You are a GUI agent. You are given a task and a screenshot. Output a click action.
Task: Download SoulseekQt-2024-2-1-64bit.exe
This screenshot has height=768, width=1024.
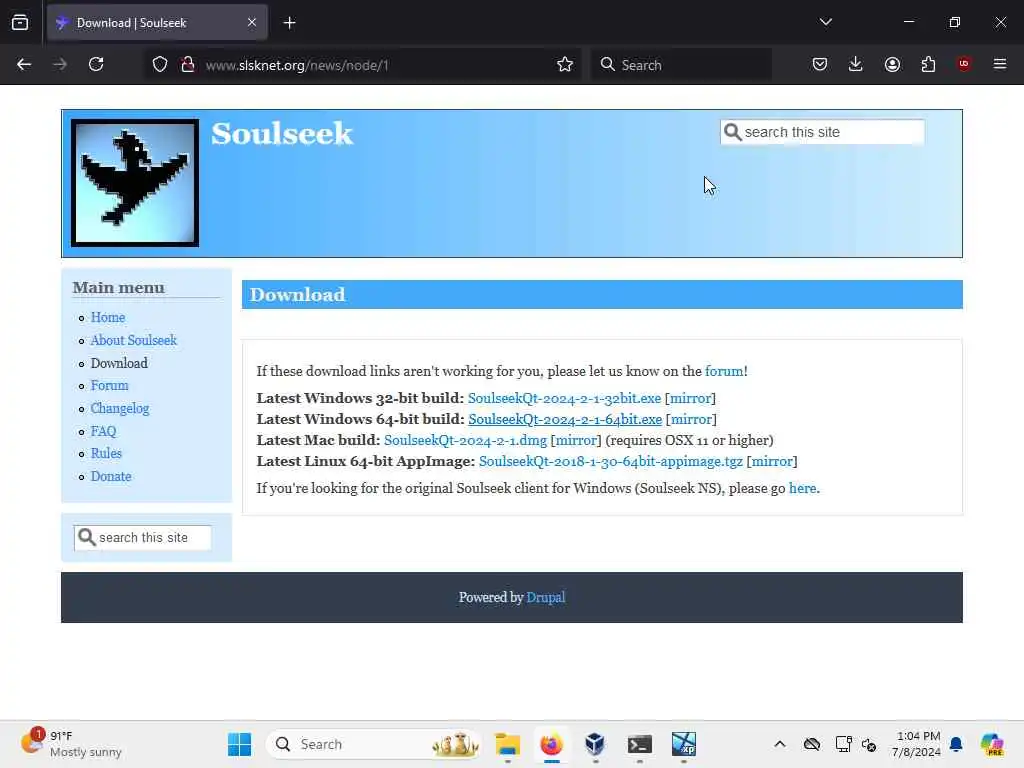(565, 419)
